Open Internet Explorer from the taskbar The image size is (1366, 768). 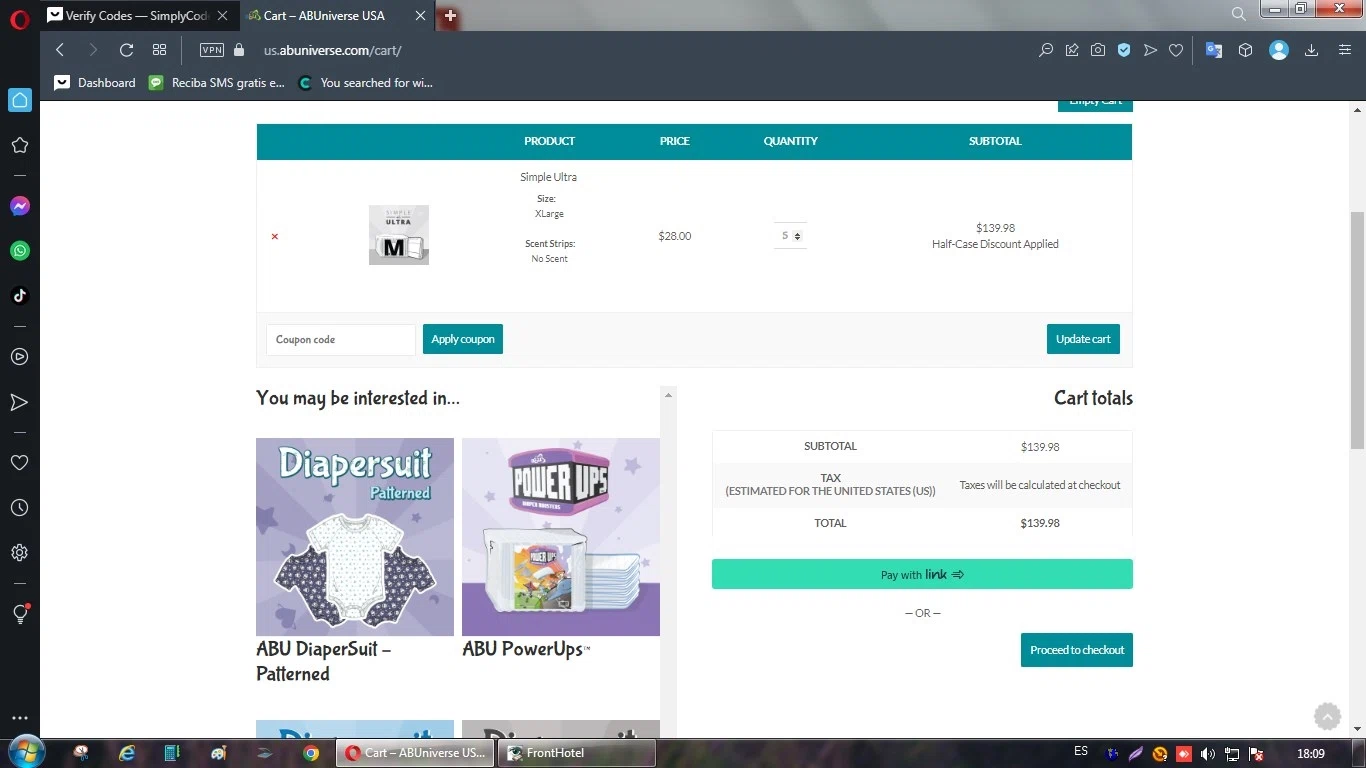(127, 753)
